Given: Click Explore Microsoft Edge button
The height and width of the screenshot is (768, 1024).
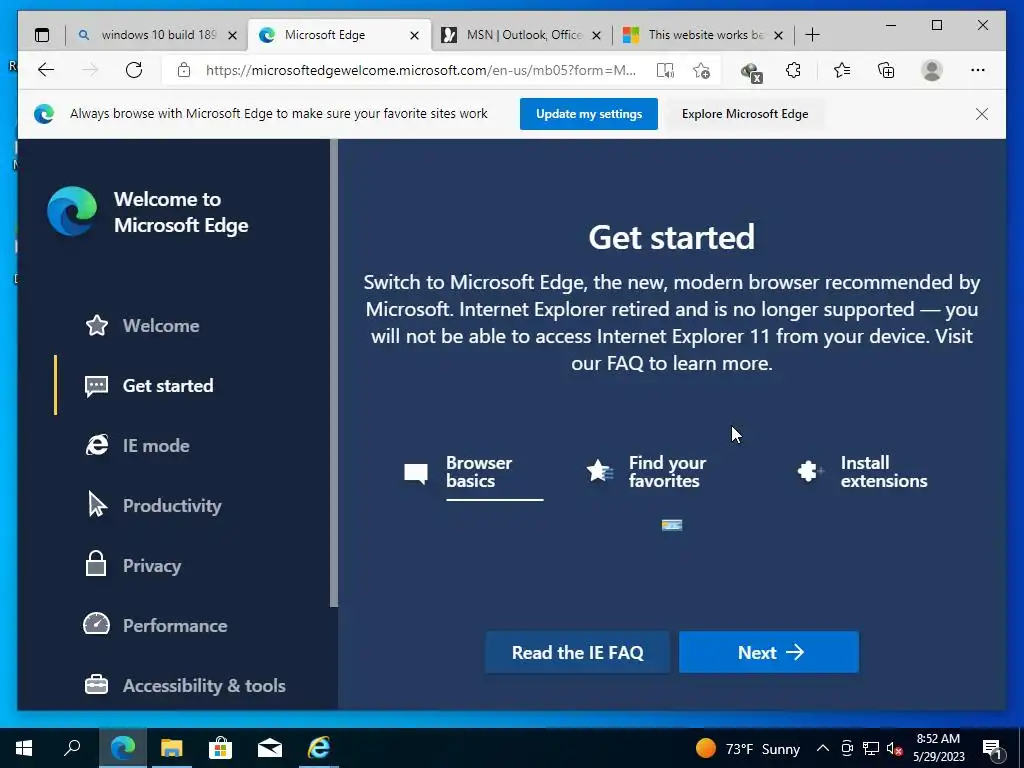Looking at the screenshot, I should 744,114.
